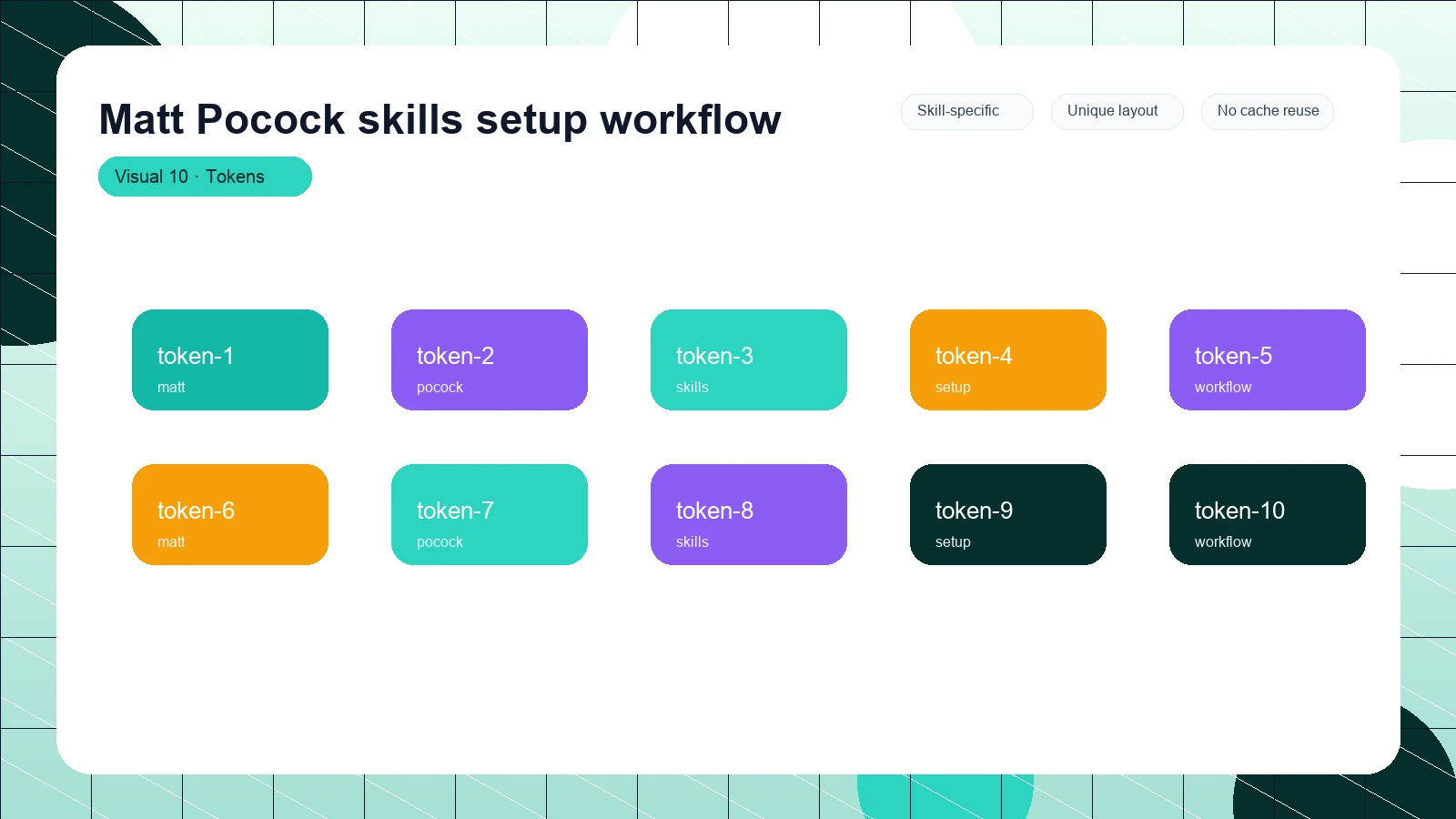The height and width of the screenshot is (819, 1456).
Task: Click the No cache reuse tag
Action: pyautogui.click(x=1268, y=111)
